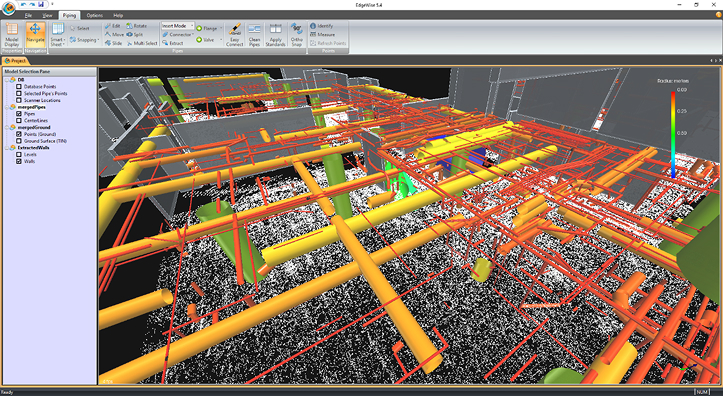The image size is (723, 396).
Task: Click the Extract button
Action: (173, 43)
